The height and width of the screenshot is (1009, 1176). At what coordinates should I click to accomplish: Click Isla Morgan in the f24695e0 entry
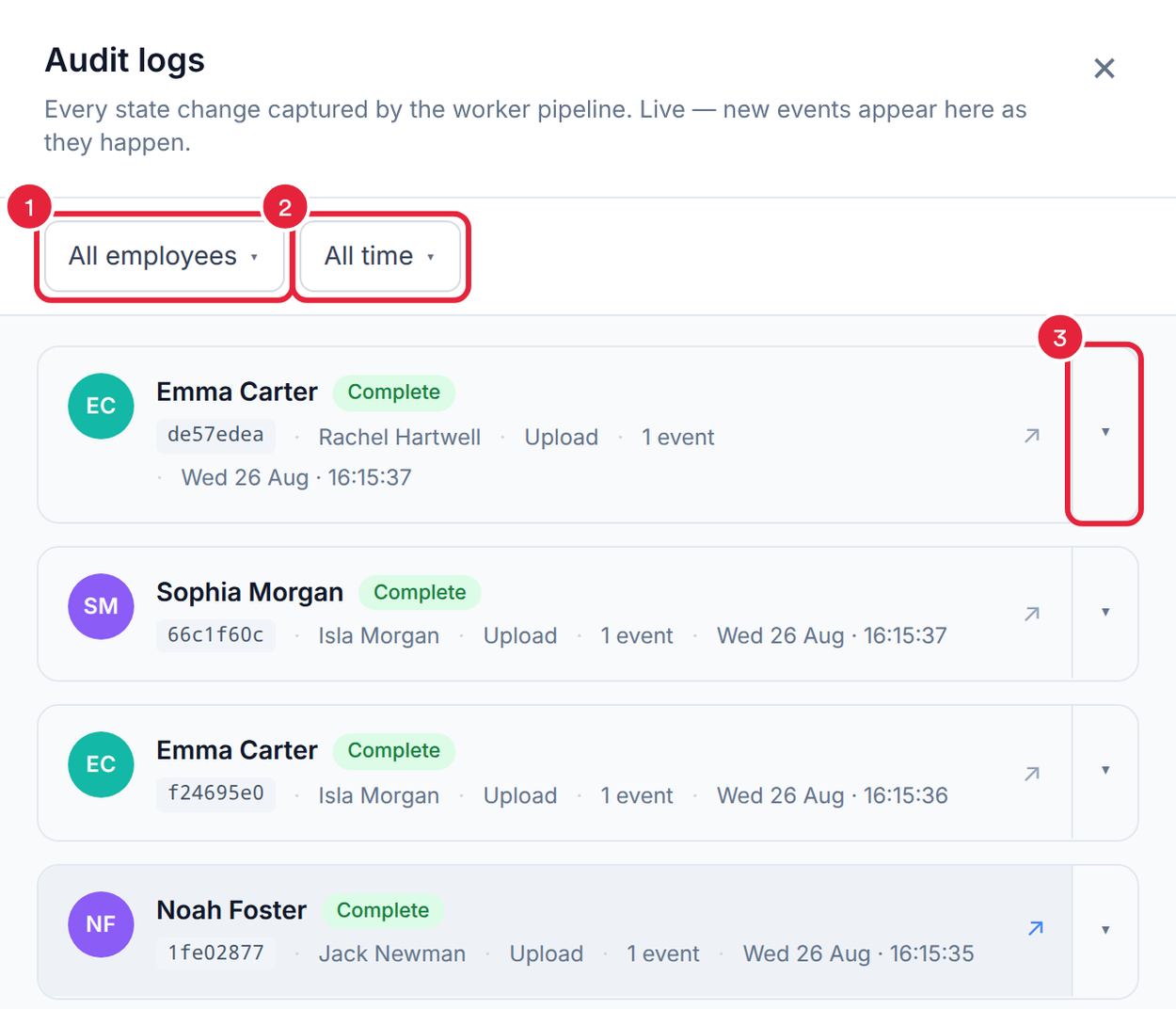pyautogui.click(x=379, y=796)
